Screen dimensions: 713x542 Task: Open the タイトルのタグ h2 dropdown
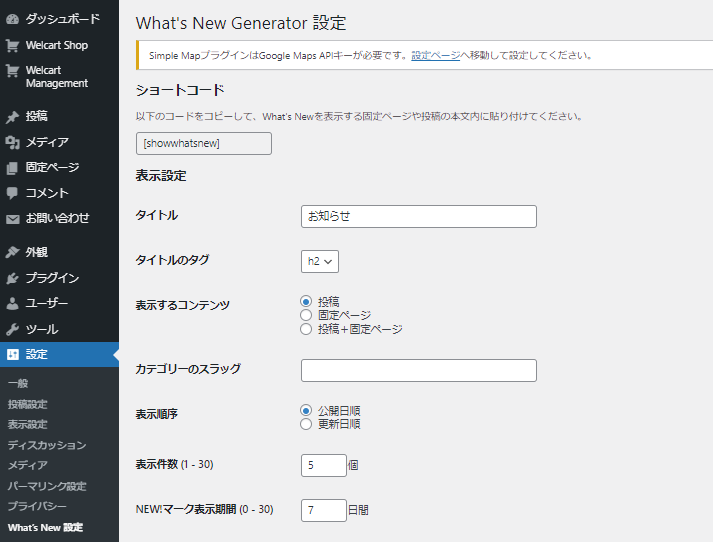(x=320, y=261)
